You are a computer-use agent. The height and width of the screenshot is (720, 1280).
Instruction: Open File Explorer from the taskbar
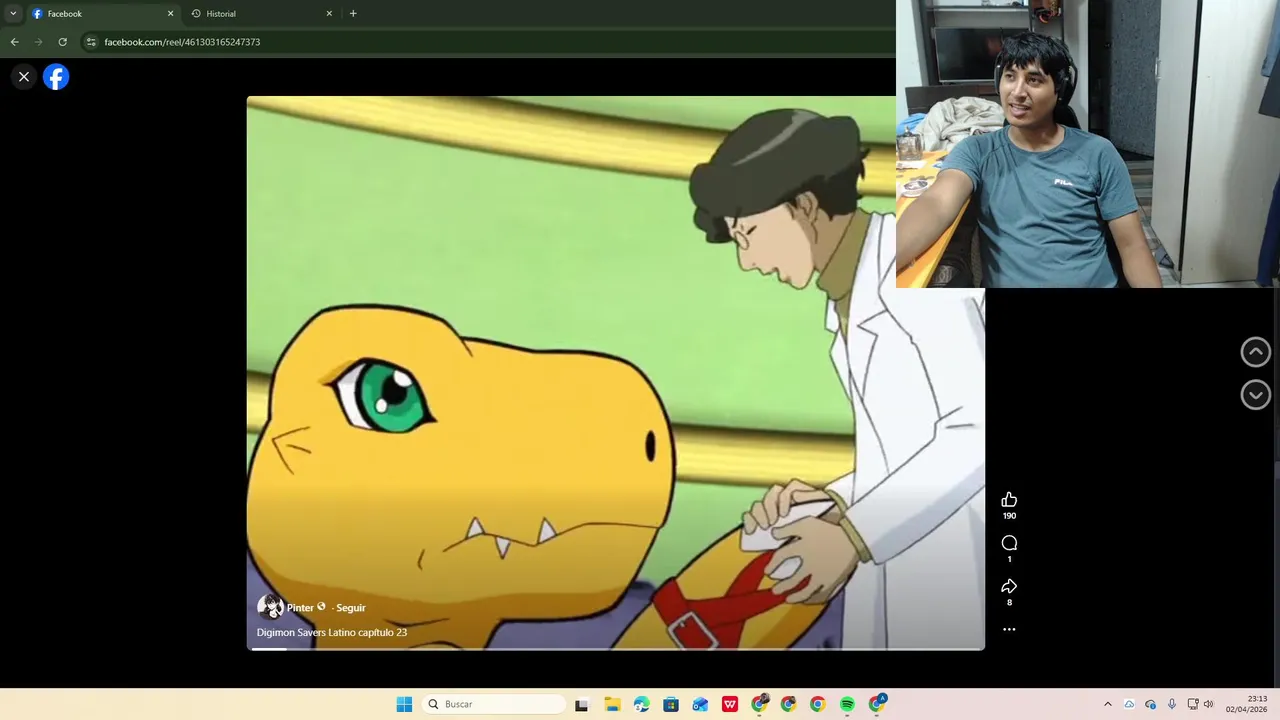point(612,704)
